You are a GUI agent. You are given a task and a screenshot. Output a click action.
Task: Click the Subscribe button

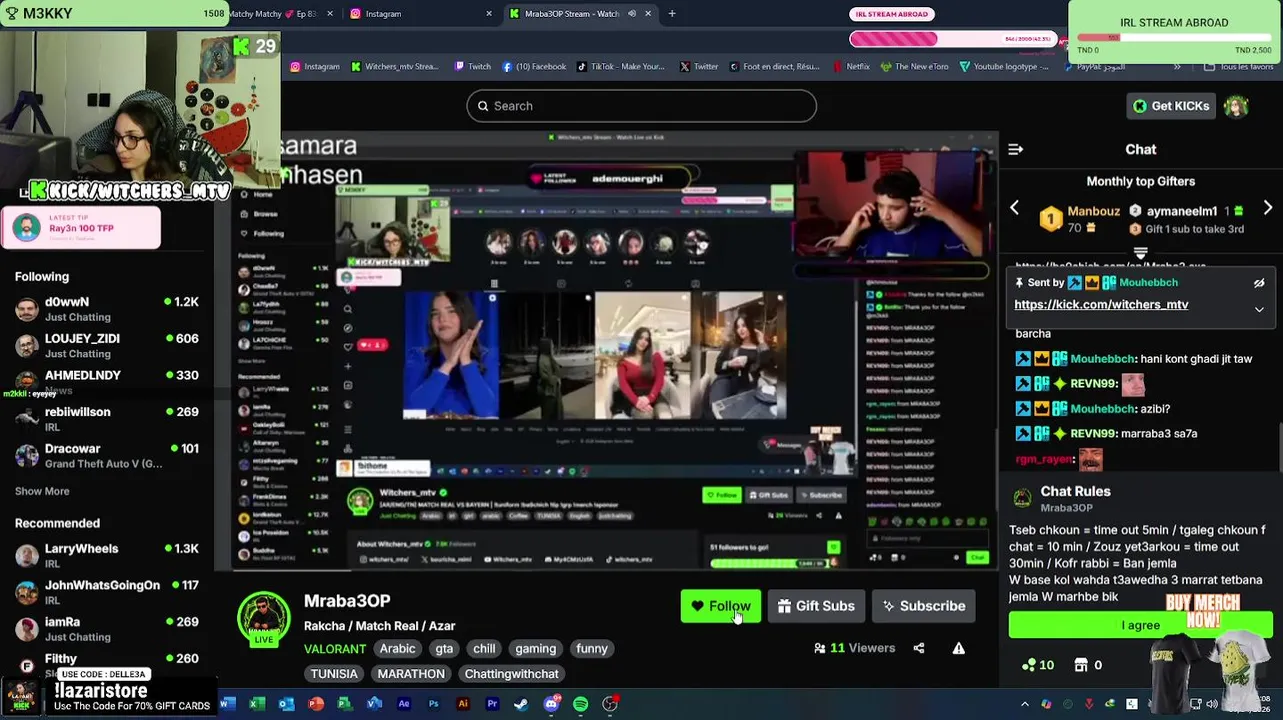click(x=923, y=606)
